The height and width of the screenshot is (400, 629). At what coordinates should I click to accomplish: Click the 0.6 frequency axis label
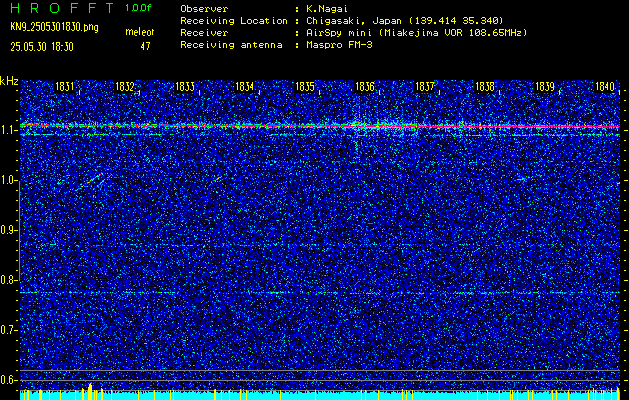pos(7,380)
